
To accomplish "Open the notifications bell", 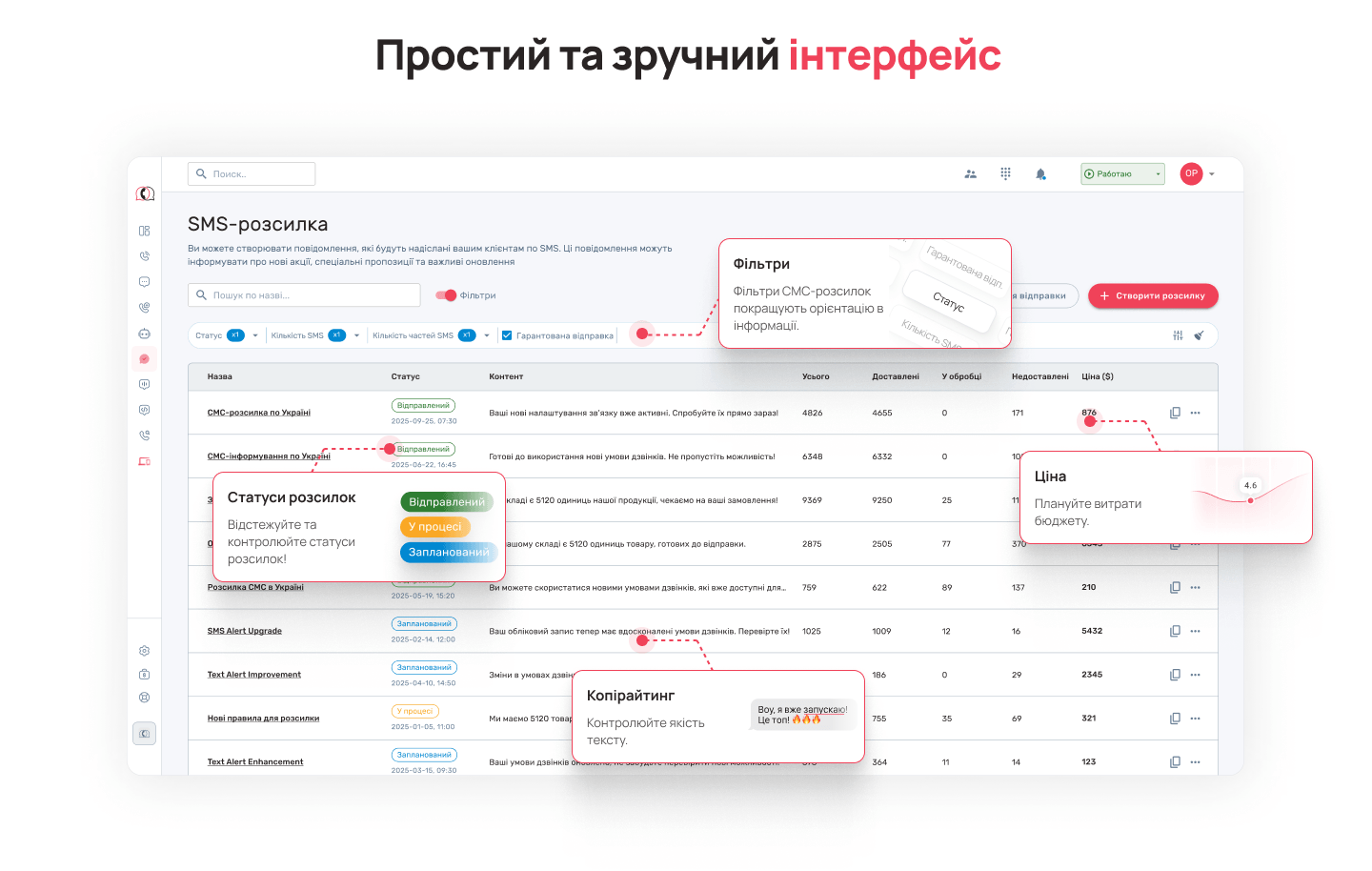I will [x=1040, y=174].
